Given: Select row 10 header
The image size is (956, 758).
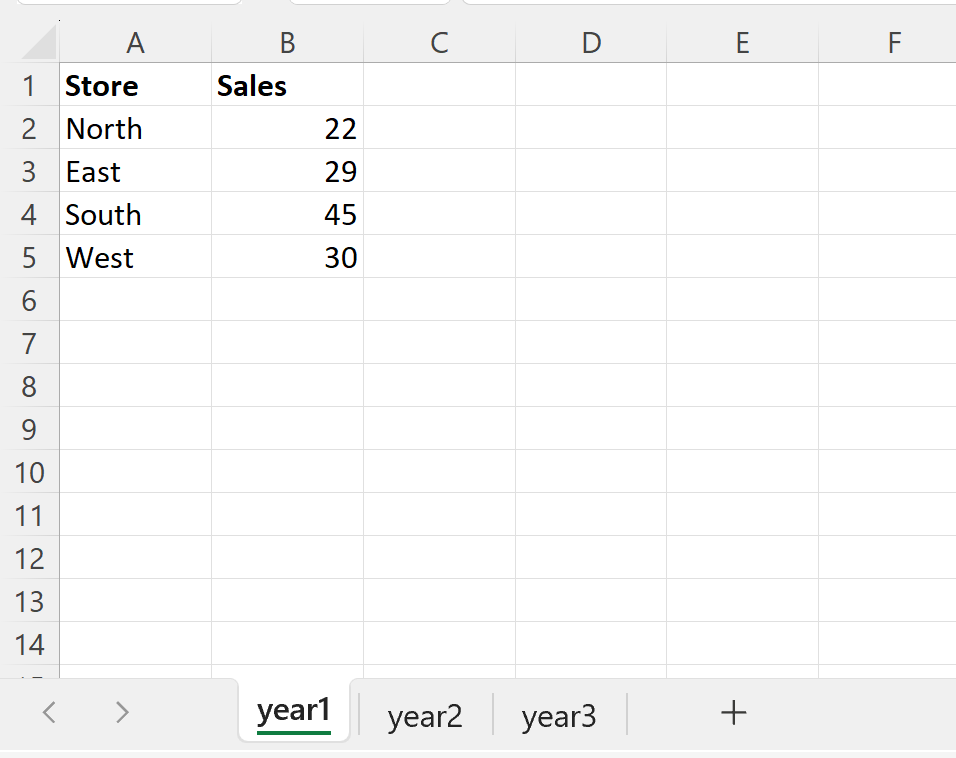Looking at the screenshot, I should tap(30, 472).
